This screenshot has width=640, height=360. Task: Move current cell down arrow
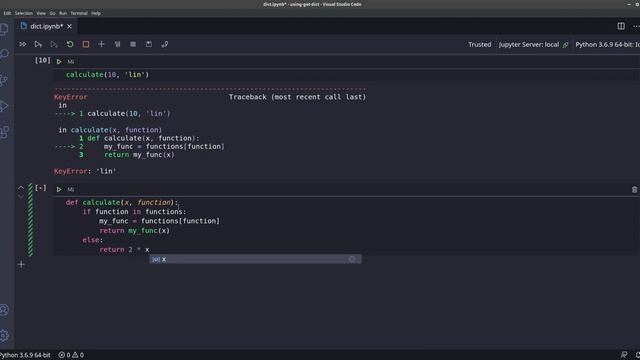21,196
